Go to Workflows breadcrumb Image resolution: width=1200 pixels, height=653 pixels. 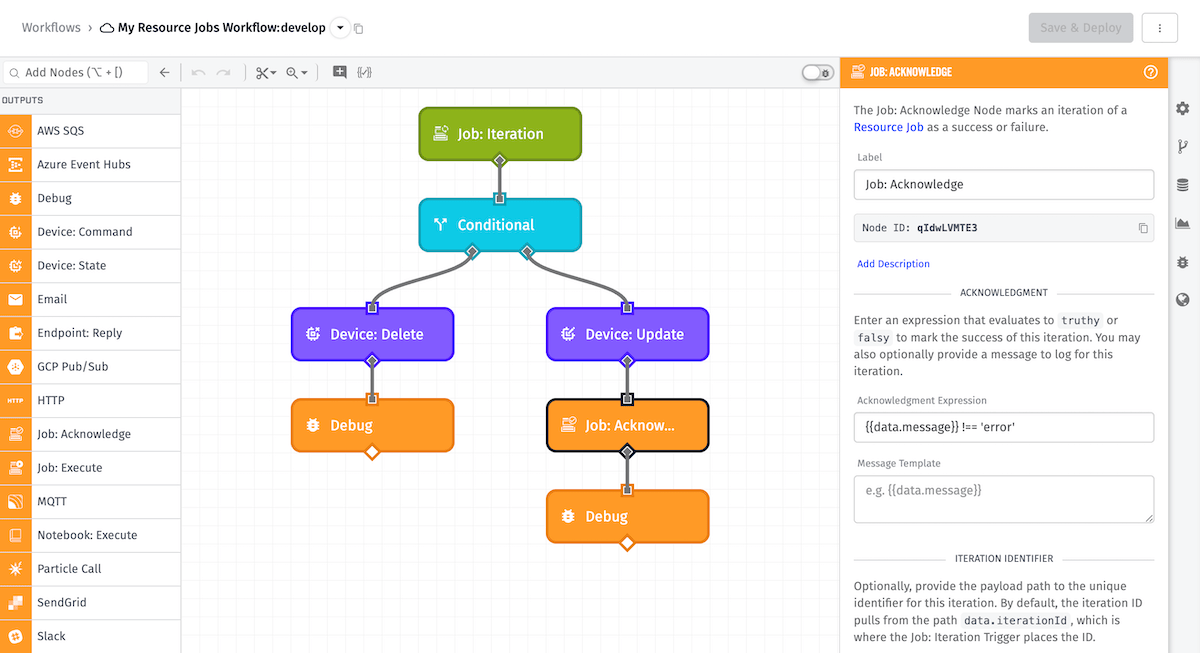tap(51, 28)
